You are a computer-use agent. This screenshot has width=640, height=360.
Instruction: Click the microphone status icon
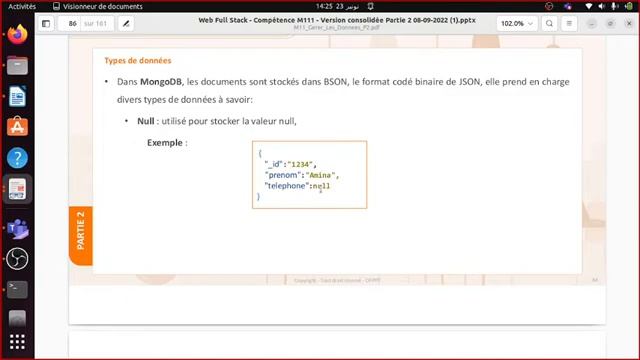(x=615, y=6)
